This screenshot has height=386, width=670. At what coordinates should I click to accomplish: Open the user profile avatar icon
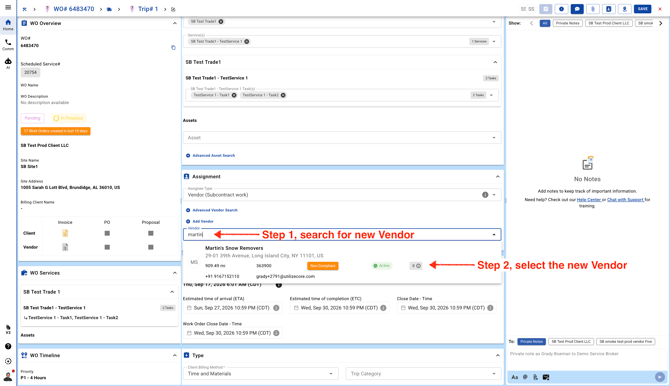(x=8, y=376)
